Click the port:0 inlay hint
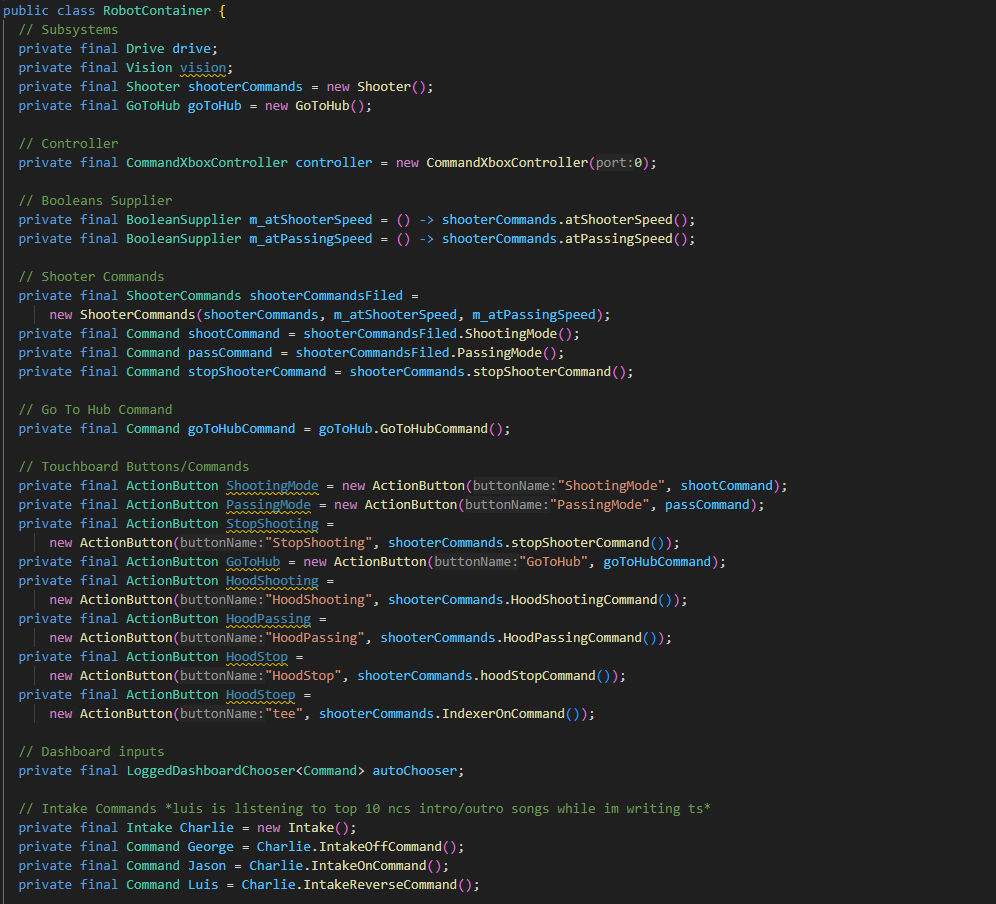 (x=618, y=163)
